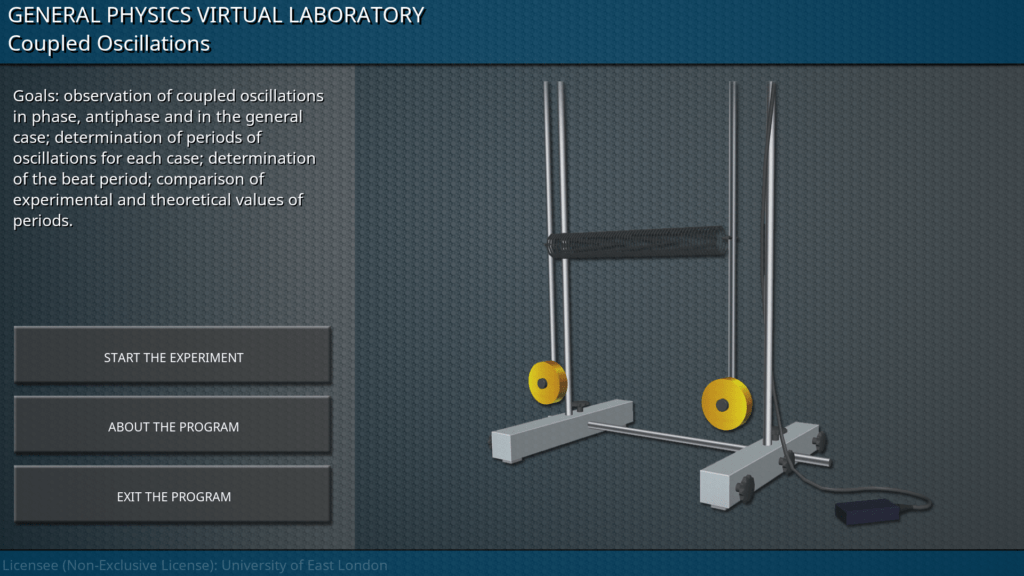Select the right yellow pendulum weight

(726, 402)
